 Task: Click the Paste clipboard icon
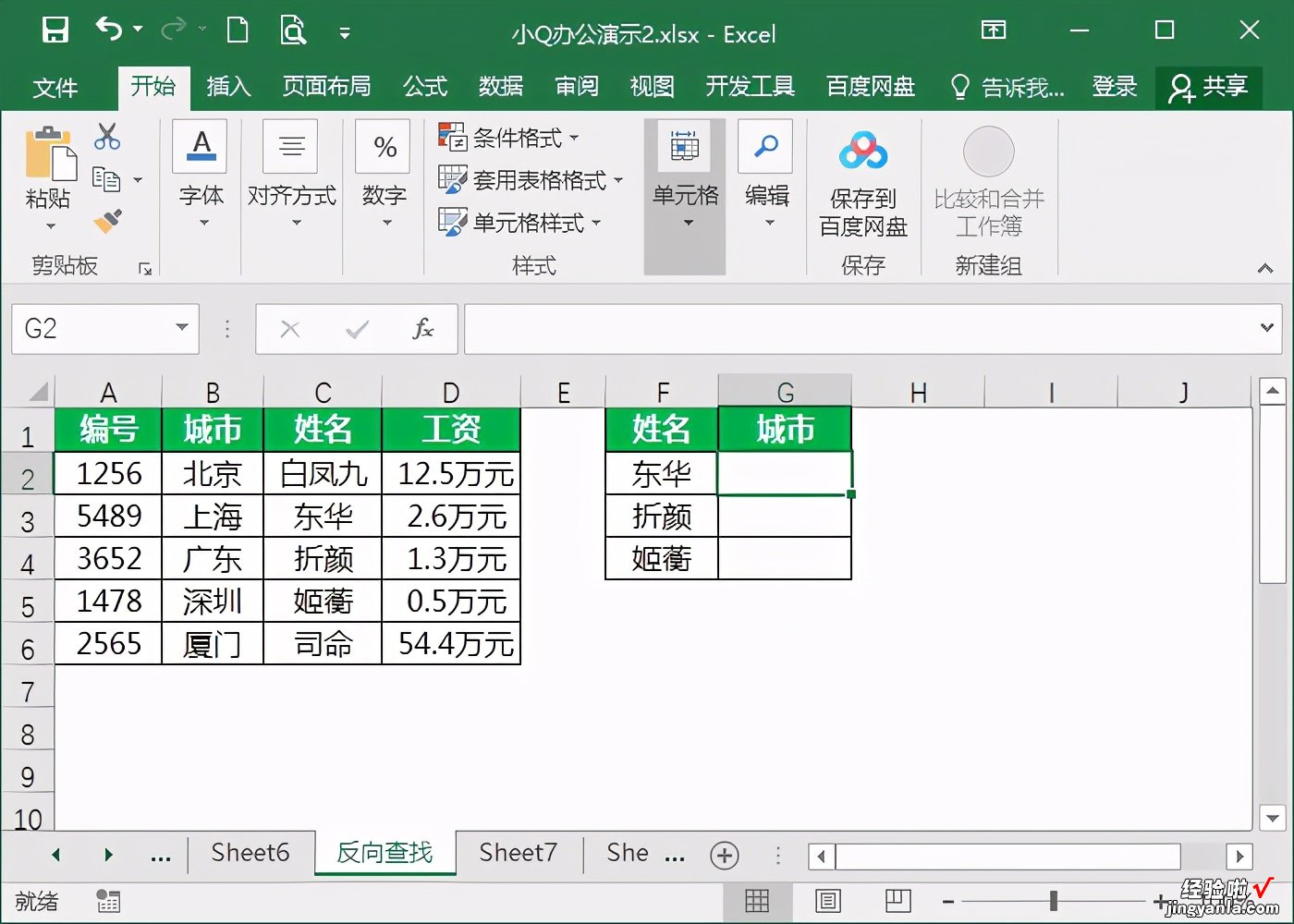tap(50, 154)
